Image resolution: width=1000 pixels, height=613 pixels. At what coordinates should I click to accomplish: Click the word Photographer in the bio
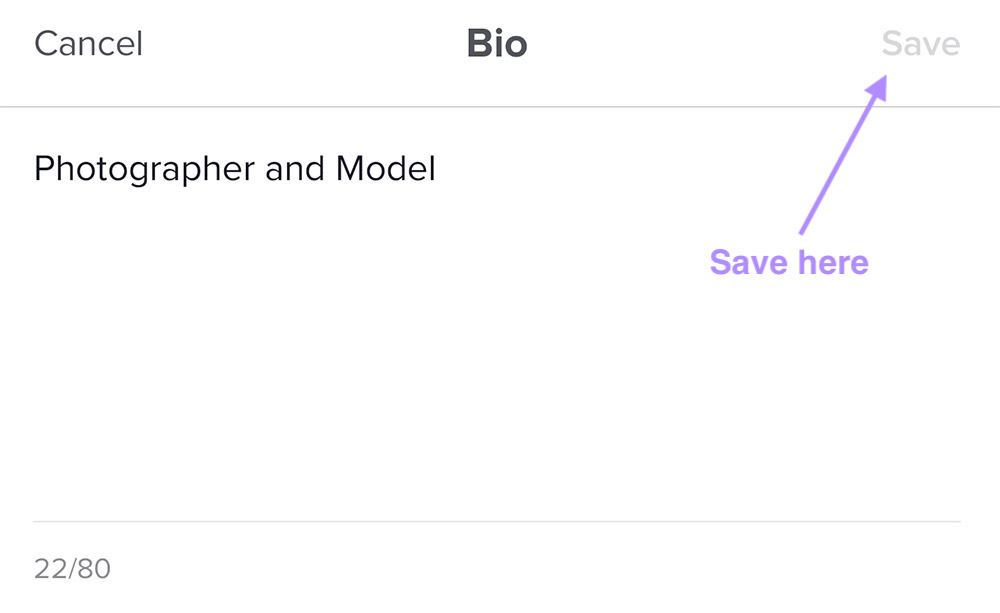tap(145, 169)
